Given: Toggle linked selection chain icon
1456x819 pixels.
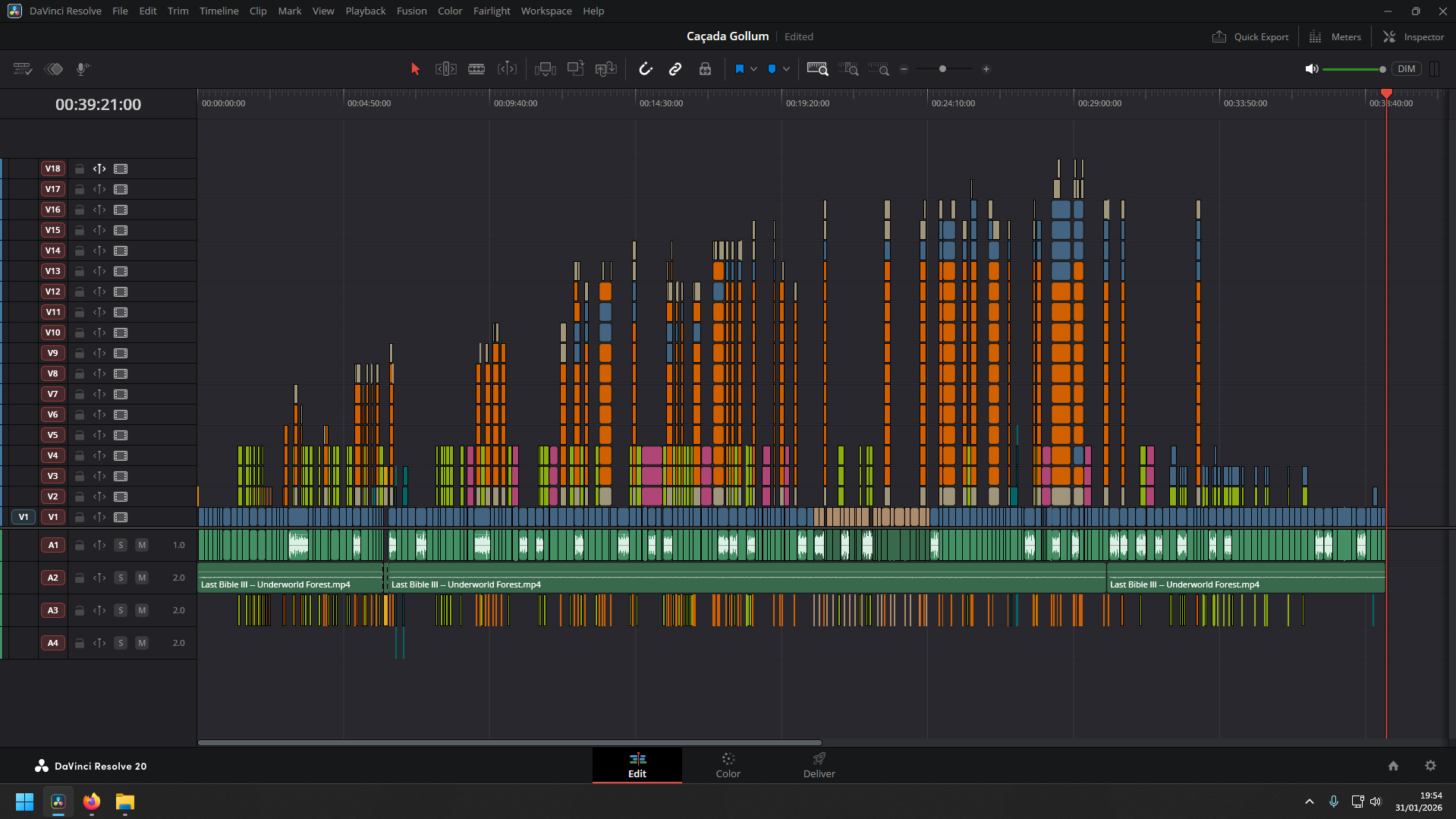Looking at the screenshot, I should pyautogui.click(x=675, y=69).
